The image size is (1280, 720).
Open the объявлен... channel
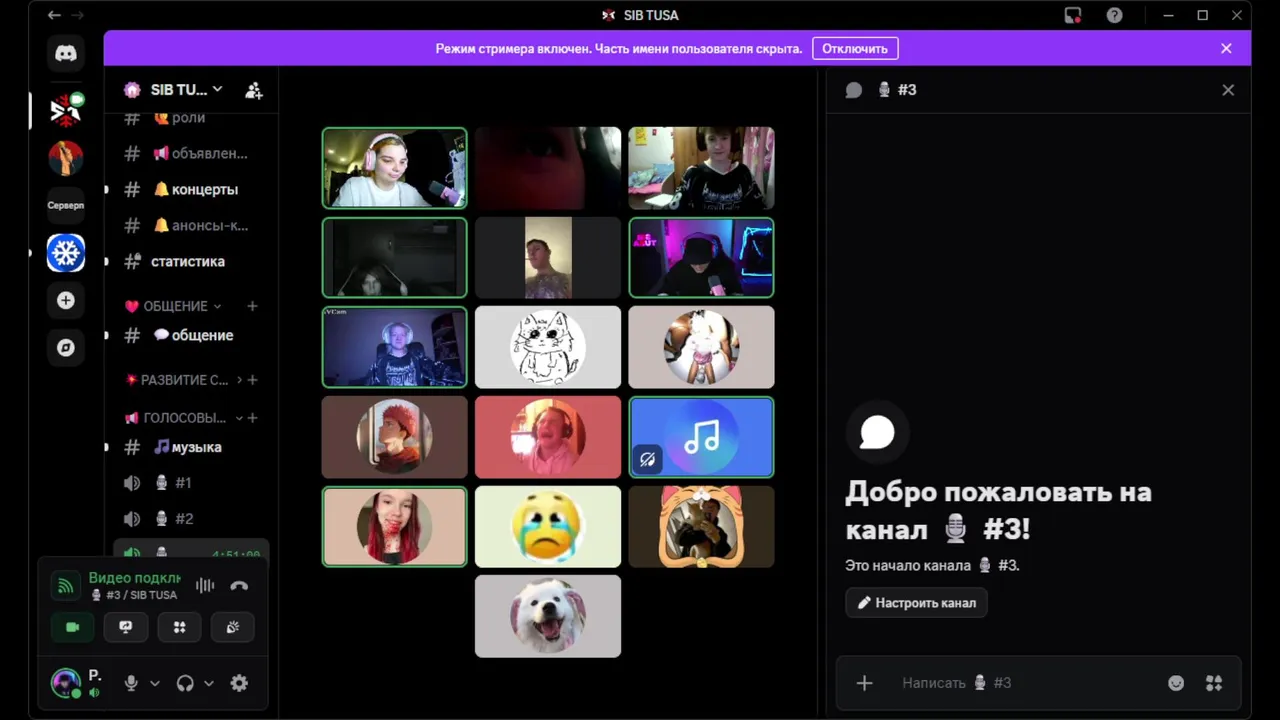tap(190, 153)
